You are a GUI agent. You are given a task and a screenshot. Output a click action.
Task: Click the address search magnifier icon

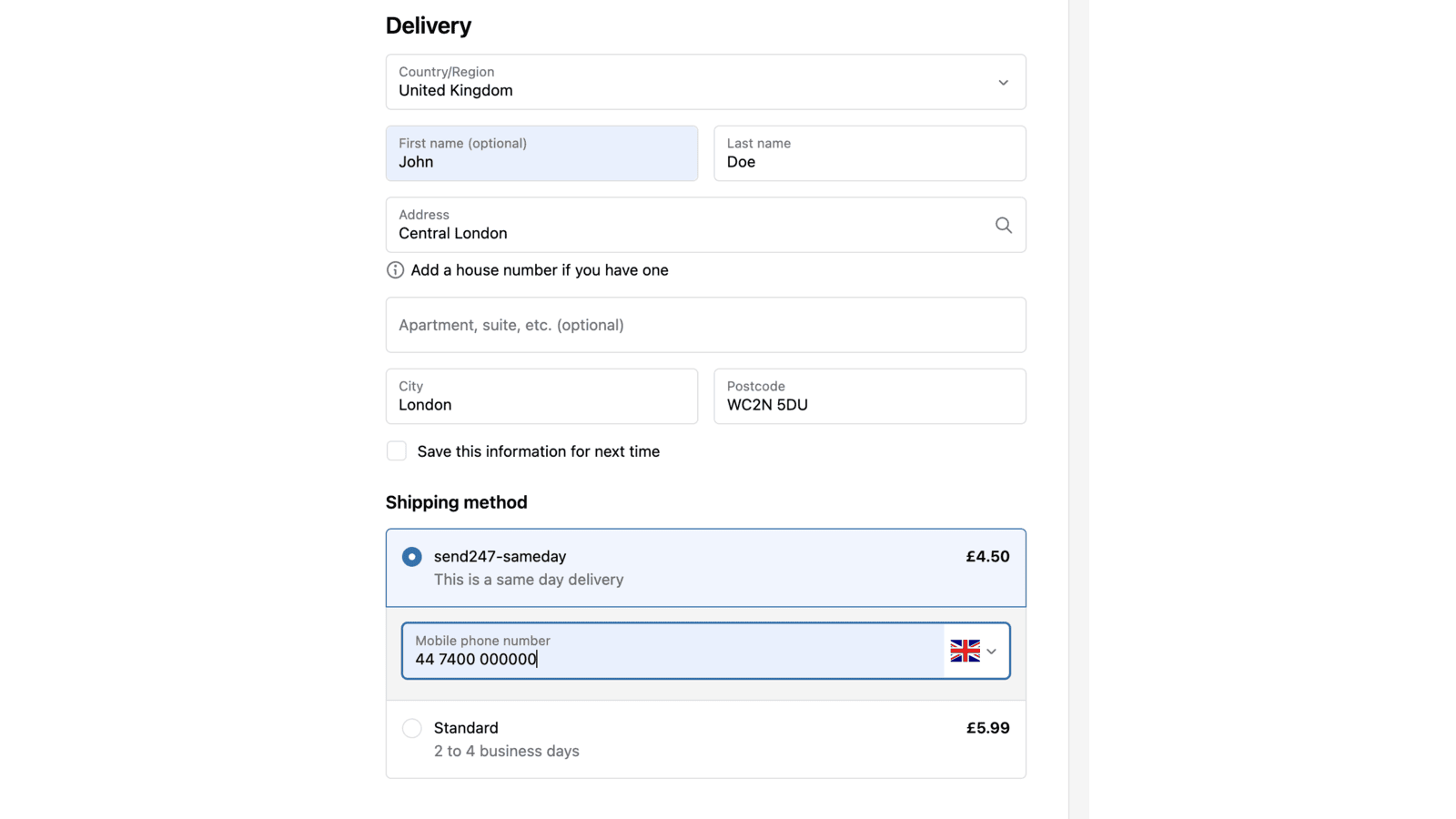1003,225
